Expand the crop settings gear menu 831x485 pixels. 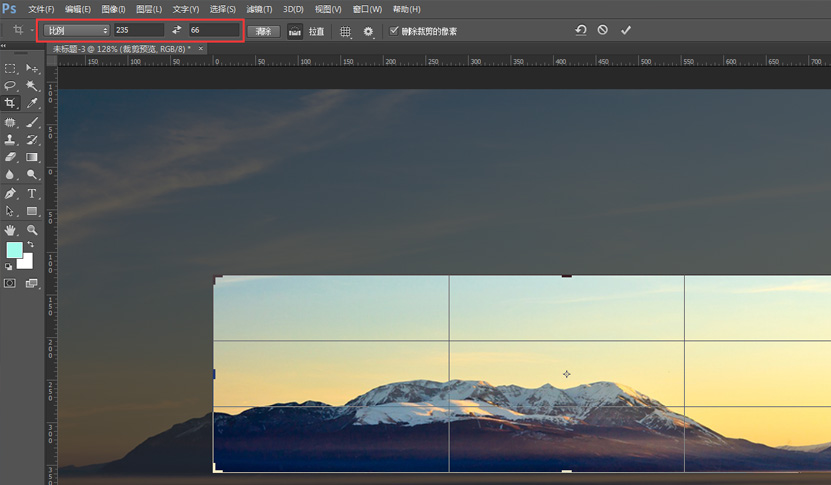coord(369,31)
